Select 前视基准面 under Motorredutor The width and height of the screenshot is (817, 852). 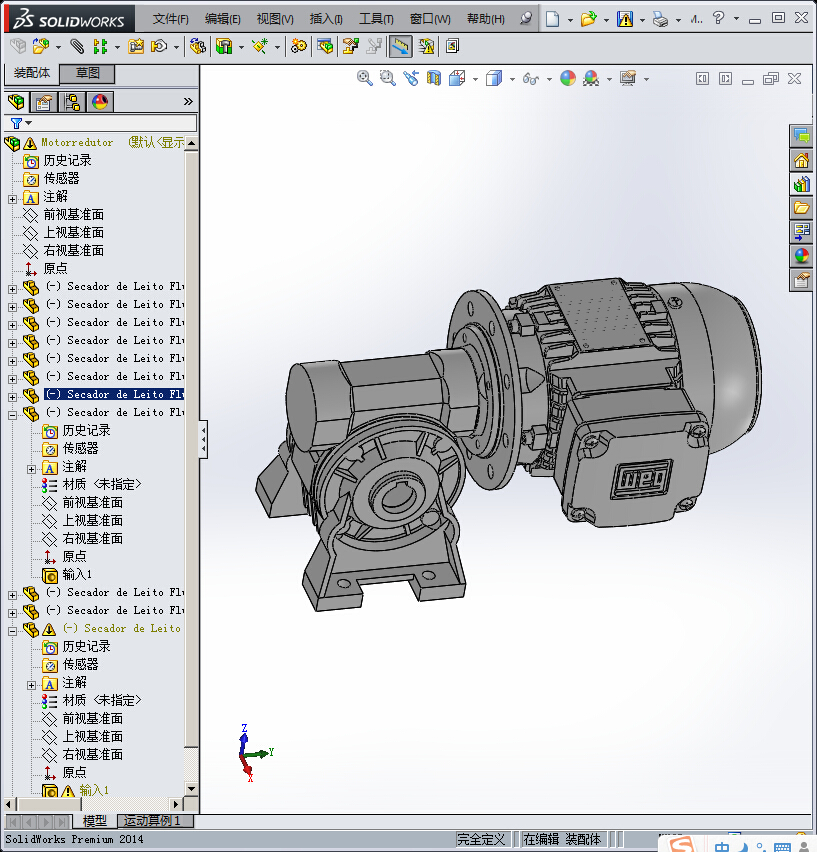pyautogui.click(x=73, y=215)
